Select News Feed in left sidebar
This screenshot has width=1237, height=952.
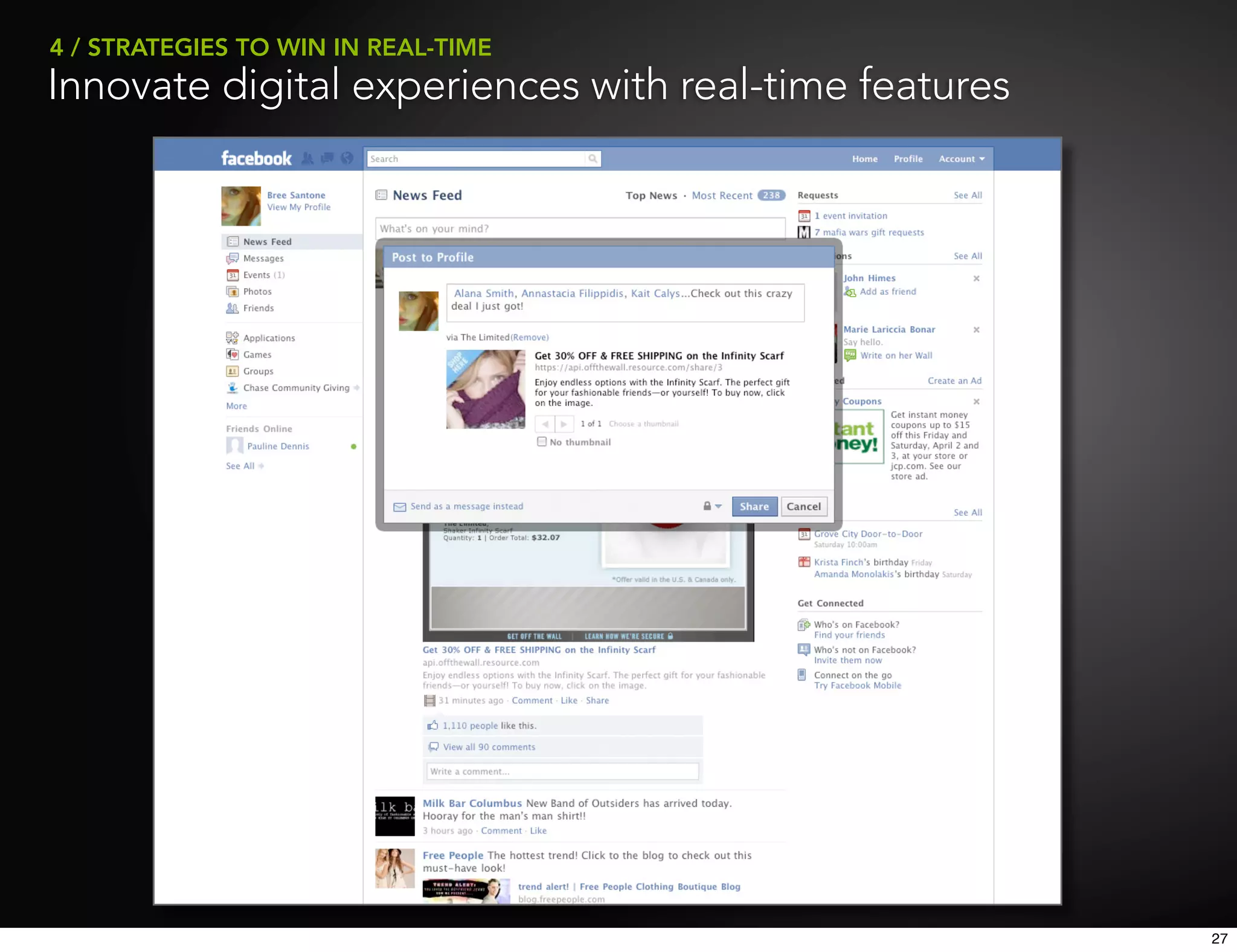(292, 242)
